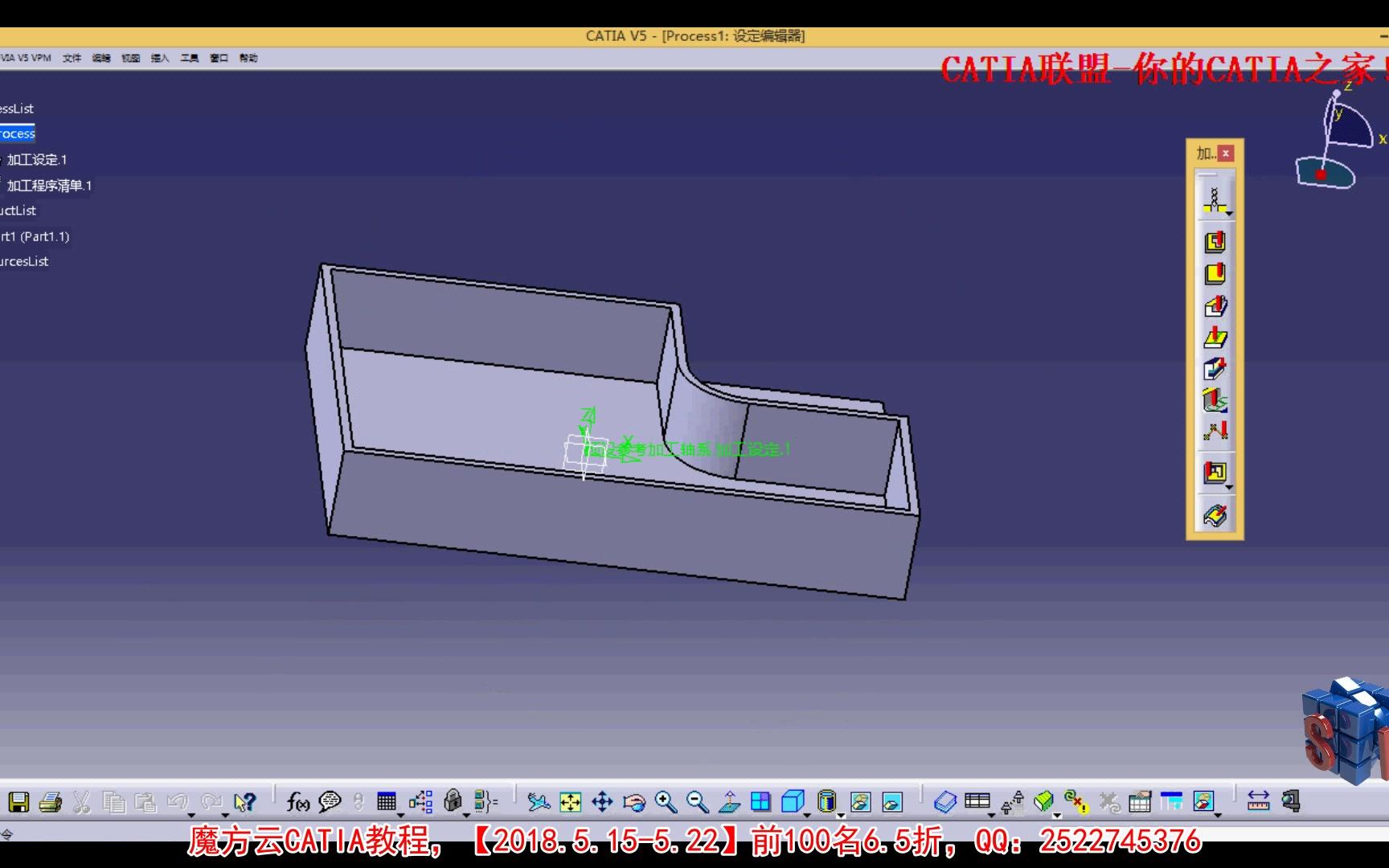Select the ResourcesList tree node
Viewport: 1389px width, 868px height.
pyautogui.click(x=24, y=261)
